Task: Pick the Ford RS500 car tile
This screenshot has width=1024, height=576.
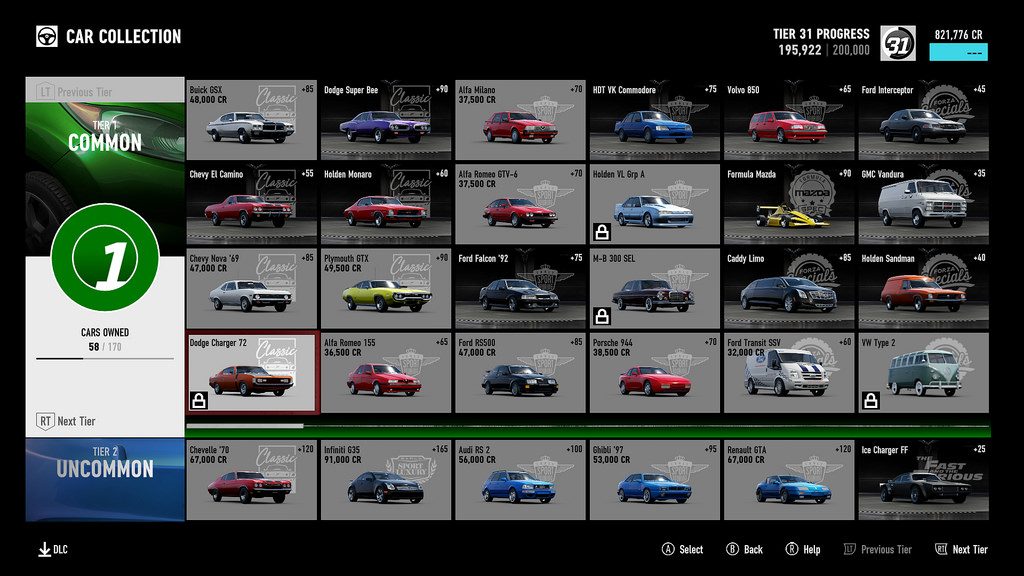Action: 520,373
